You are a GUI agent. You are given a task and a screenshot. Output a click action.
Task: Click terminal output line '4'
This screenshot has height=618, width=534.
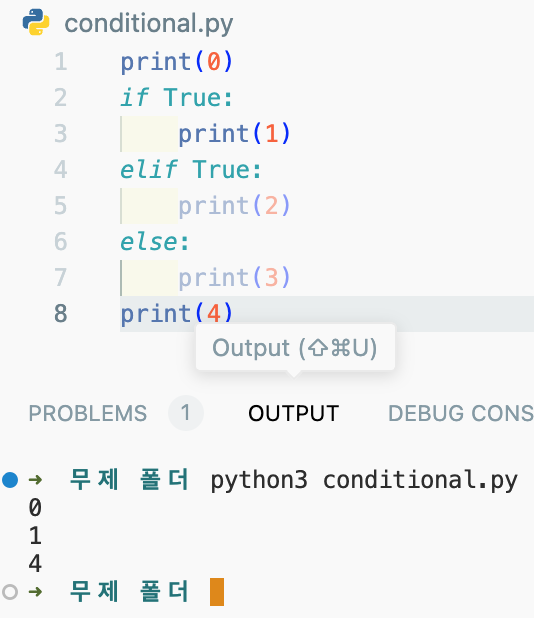(35, 564)
